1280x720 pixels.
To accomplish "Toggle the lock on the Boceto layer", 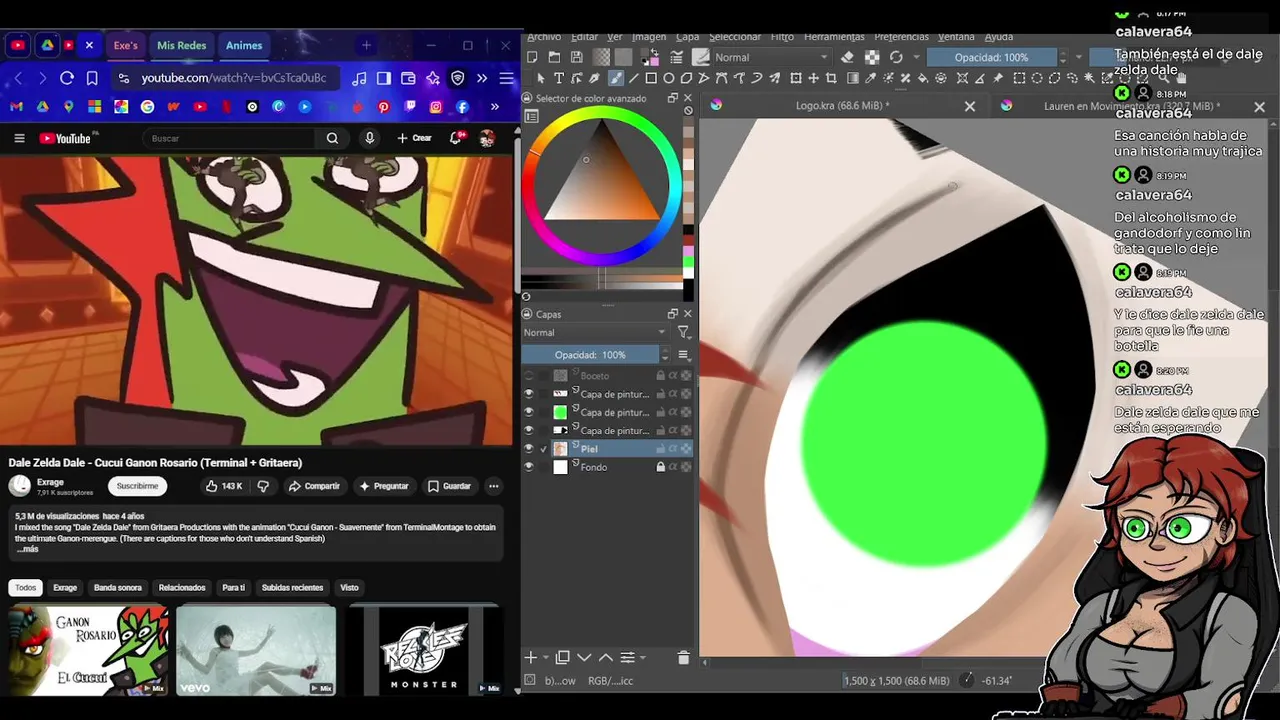I will [x=661, y=376].
